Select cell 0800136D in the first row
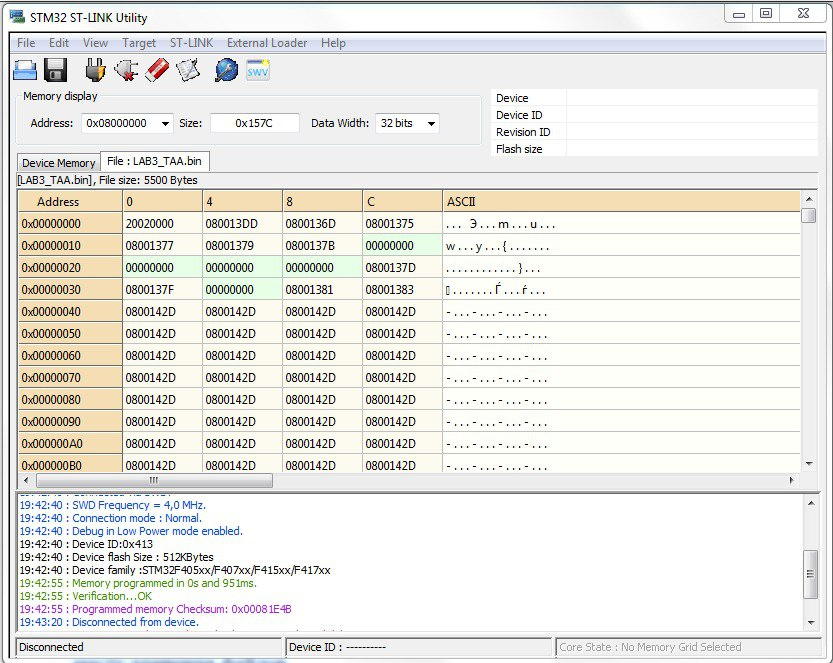This screenshot has height=663, width=833. 322,224
